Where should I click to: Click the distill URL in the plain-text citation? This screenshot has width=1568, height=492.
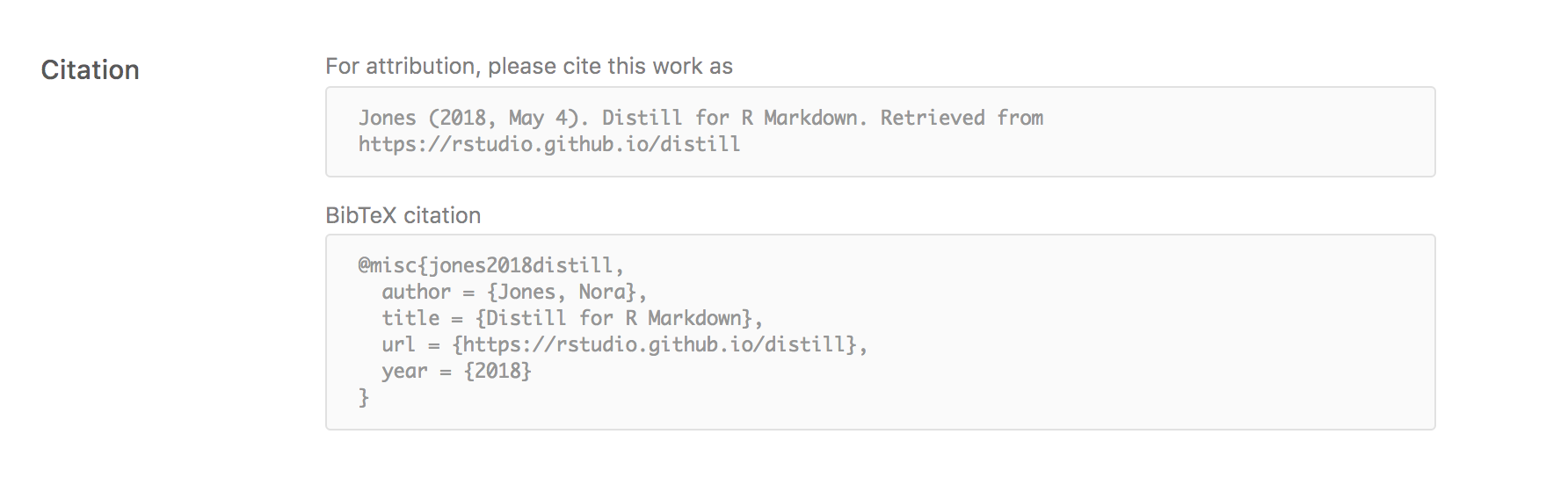point(548,144)
